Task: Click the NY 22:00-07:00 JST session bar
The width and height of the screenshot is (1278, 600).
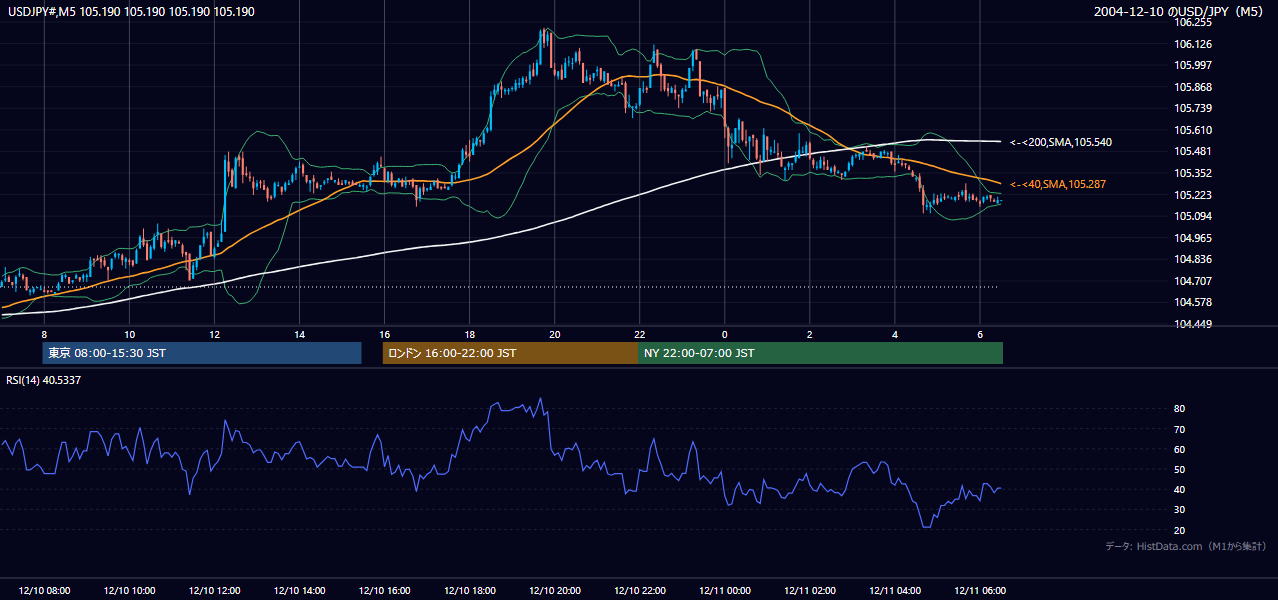Action: 820,353
